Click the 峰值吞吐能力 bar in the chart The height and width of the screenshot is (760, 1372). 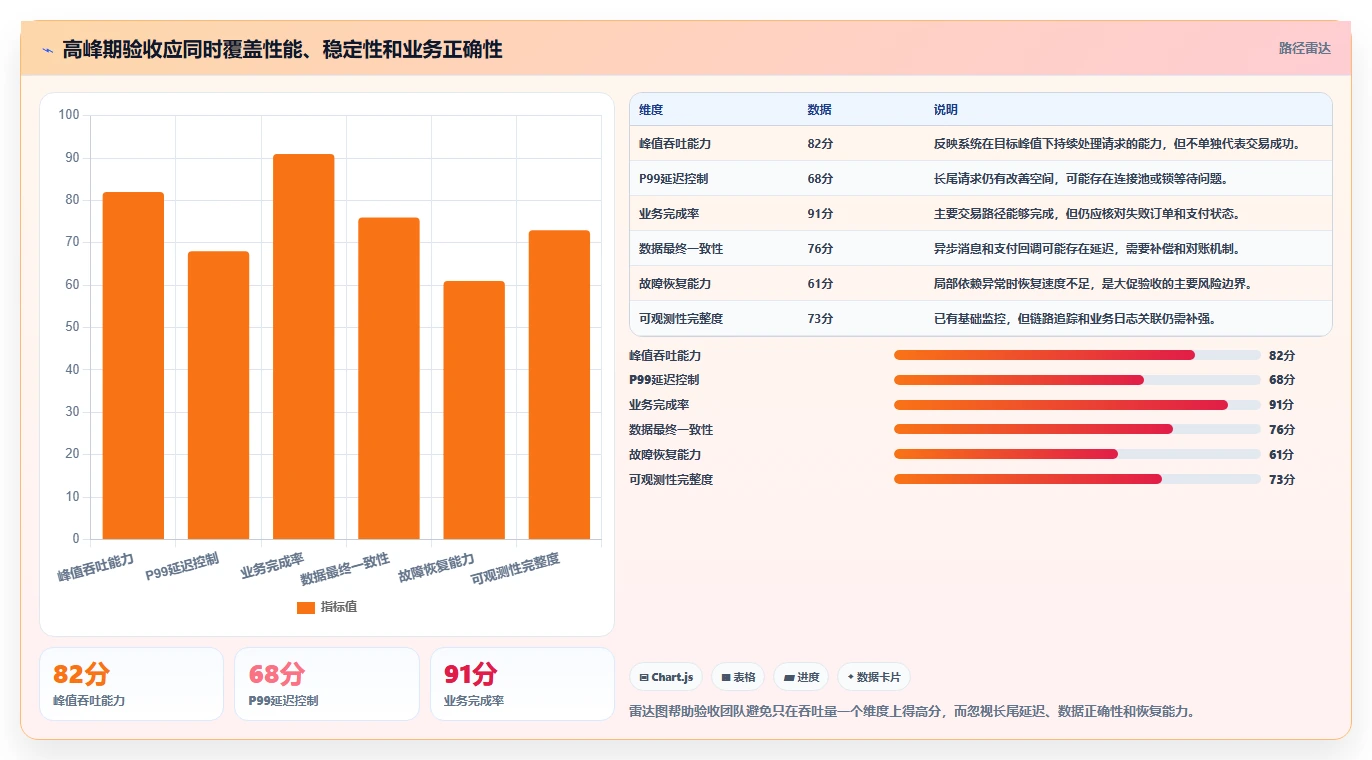[133, 366]
